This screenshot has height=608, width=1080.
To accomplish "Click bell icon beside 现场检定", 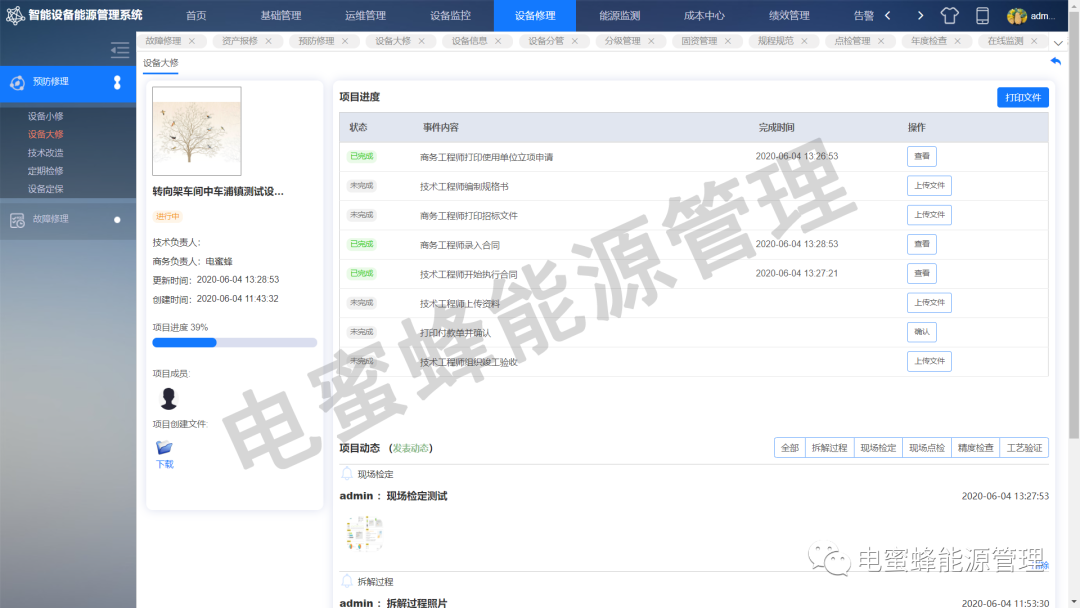I will tap(347, 474).
